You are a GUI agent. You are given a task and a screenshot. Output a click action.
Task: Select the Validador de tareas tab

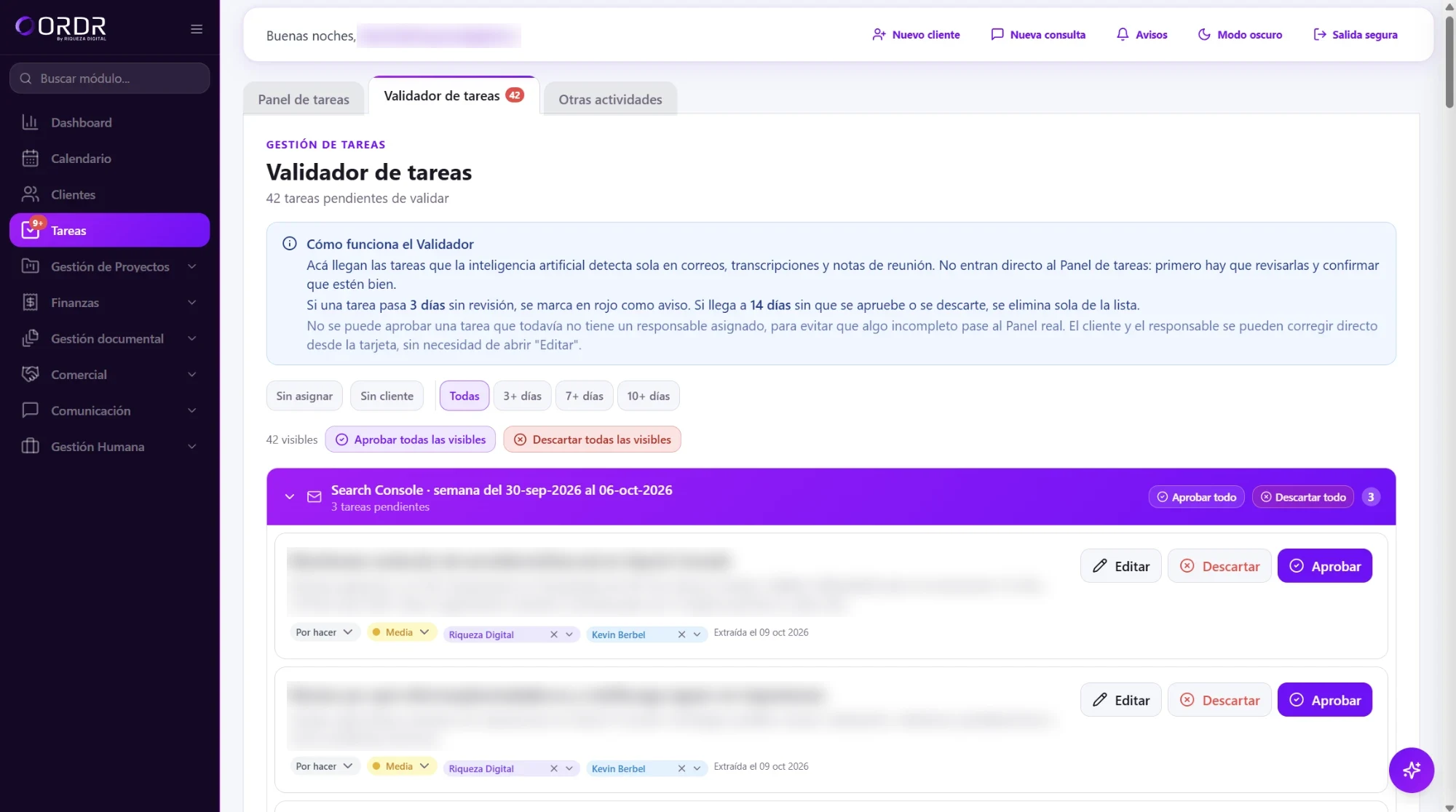pos(454,95)
